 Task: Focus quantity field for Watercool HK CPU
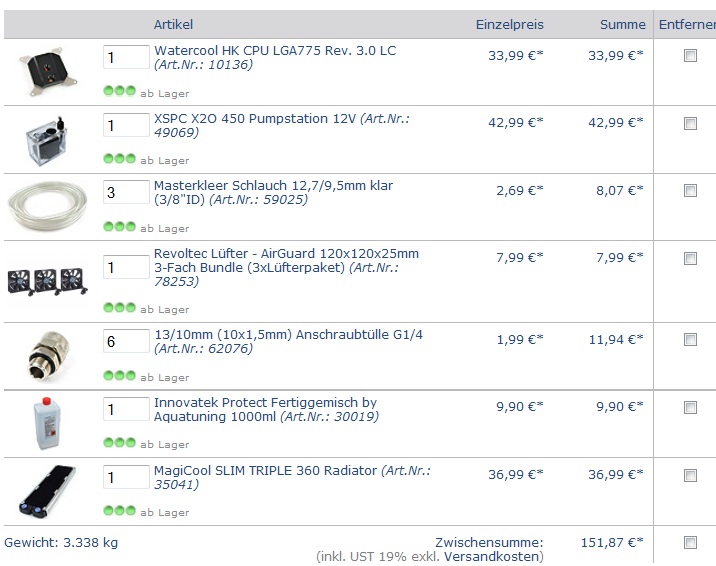[126, 57]
